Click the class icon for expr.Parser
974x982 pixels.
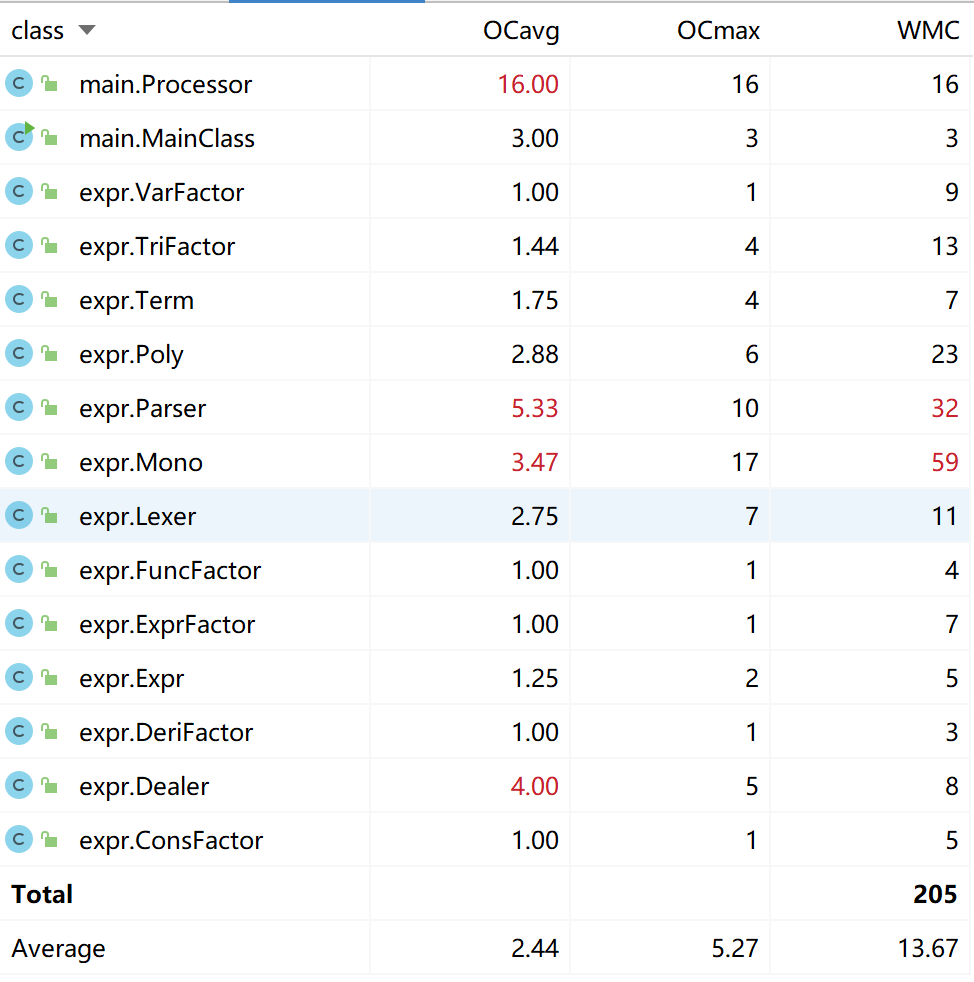[x=19, y=407]
